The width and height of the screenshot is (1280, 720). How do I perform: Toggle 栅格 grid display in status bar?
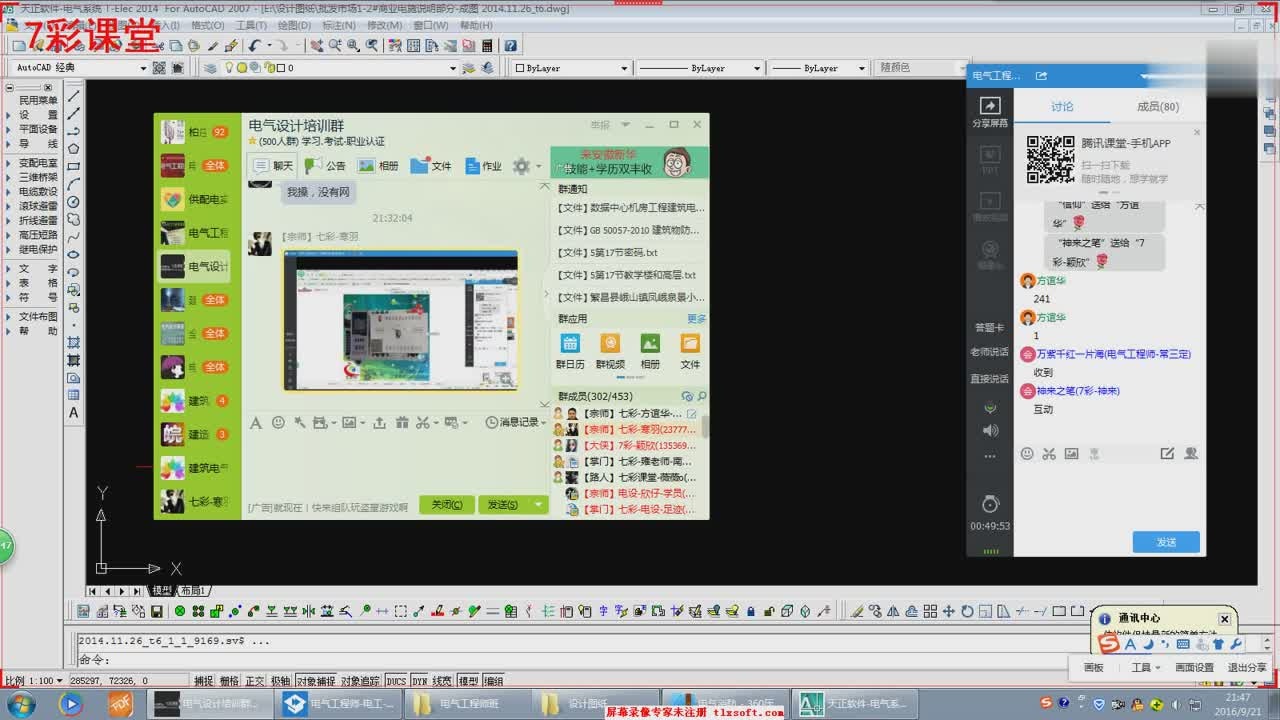coord(229,681)
